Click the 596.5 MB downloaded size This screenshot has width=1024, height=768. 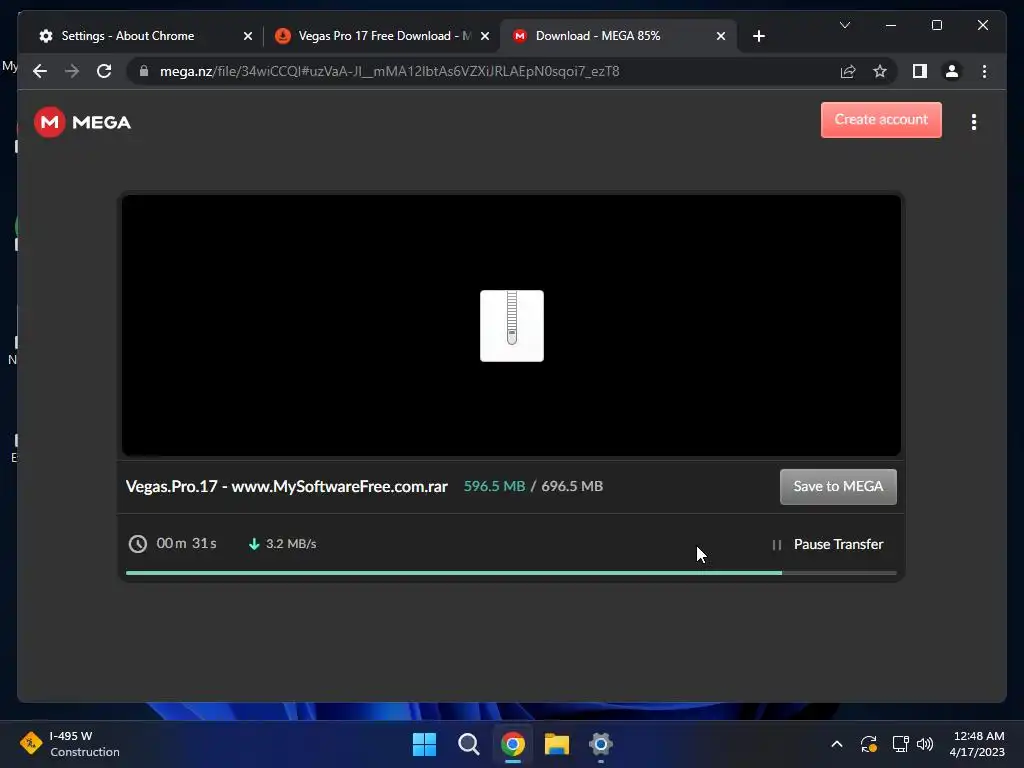coord(494,487)
